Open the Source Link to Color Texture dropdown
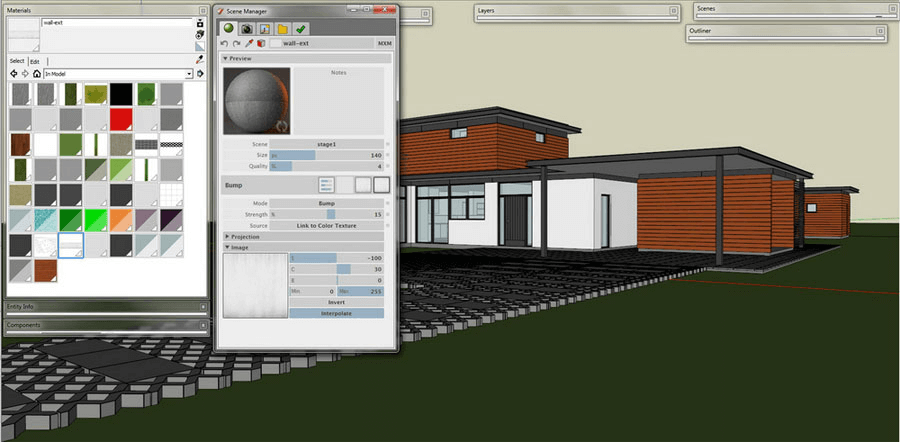The width and height of the screenshot is (900, 442). [x=327, y=226]
